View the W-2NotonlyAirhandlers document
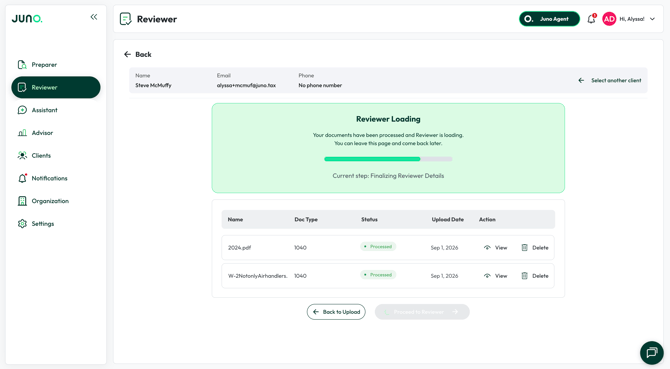Image resolution: width=670 pixels, height=369 pixels. point(495,276)
